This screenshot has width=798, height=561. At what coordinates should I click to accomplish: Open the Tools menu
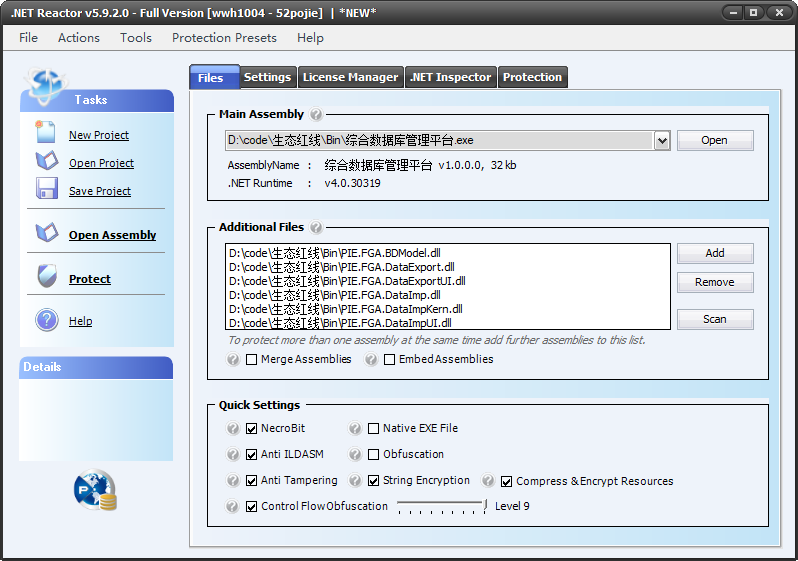coord(136,38)
